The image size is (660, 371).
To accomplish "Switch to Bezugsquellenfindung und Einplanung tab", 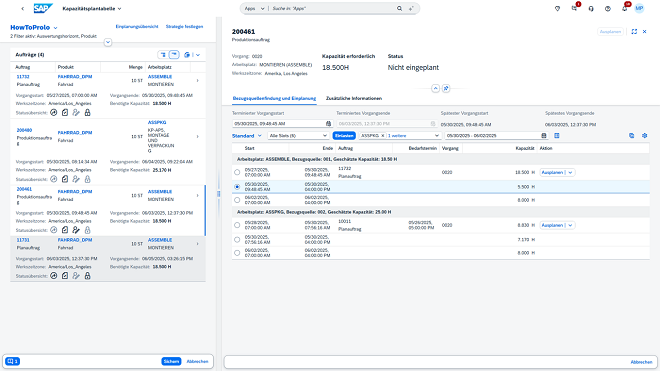I will [x=274, y=98].
